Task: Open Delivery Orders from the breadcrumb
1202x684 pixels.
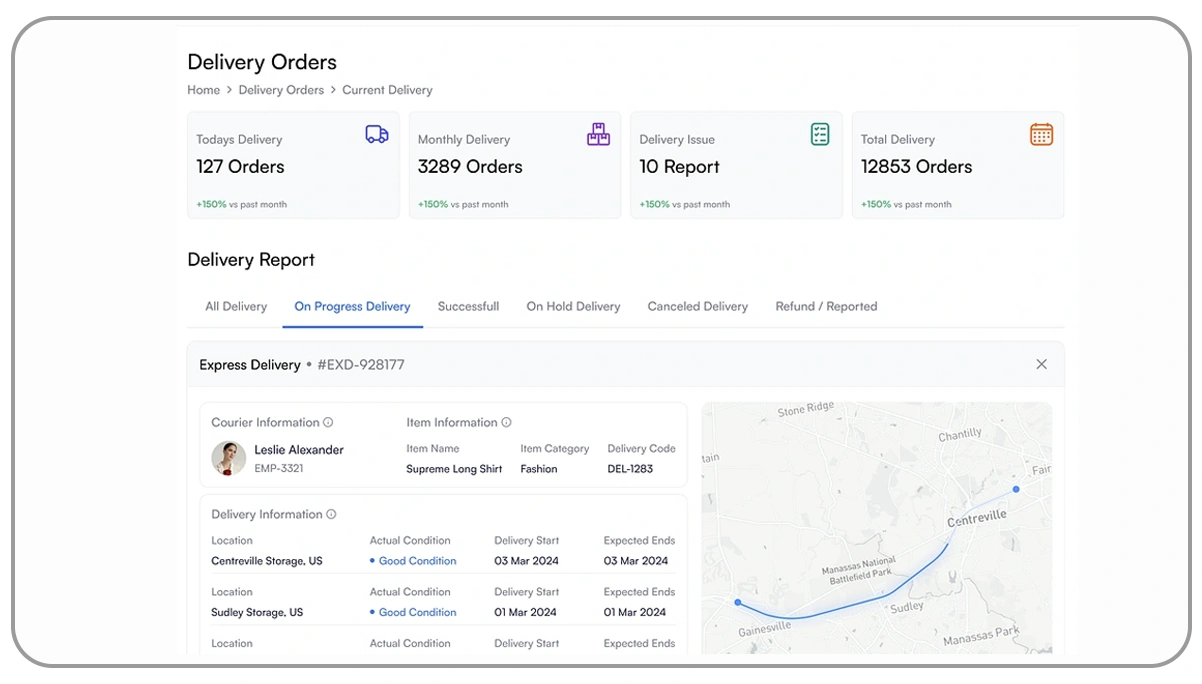Action: pos(281,90)
